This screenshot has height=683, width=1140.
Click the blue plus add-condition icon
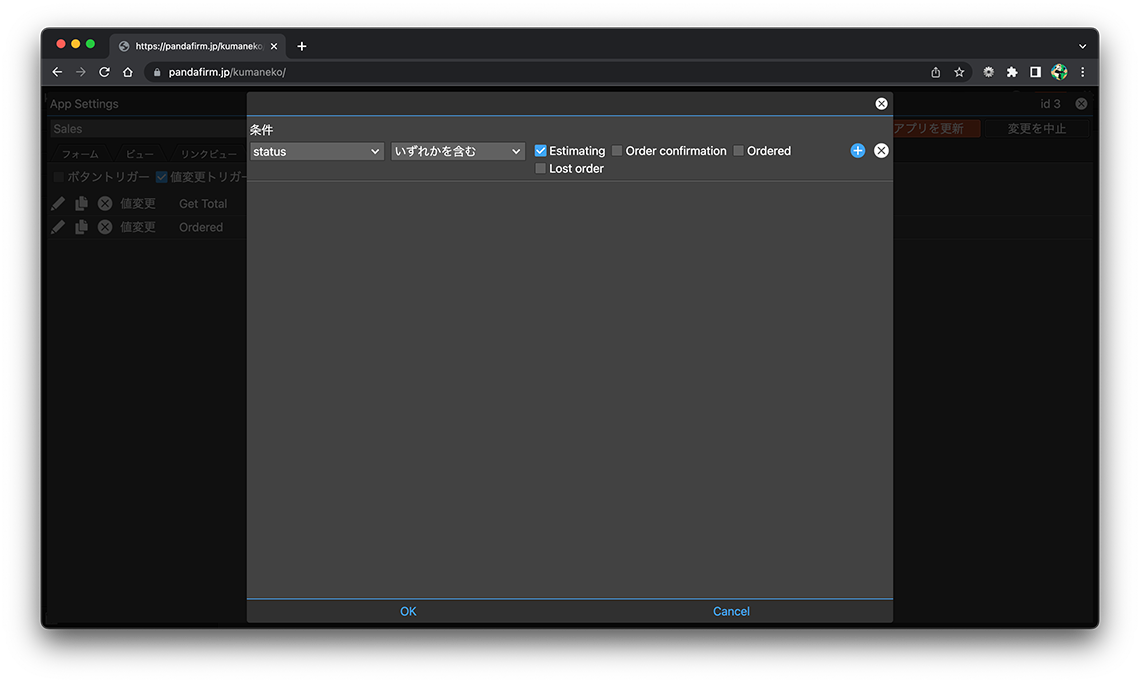point(857,151)
